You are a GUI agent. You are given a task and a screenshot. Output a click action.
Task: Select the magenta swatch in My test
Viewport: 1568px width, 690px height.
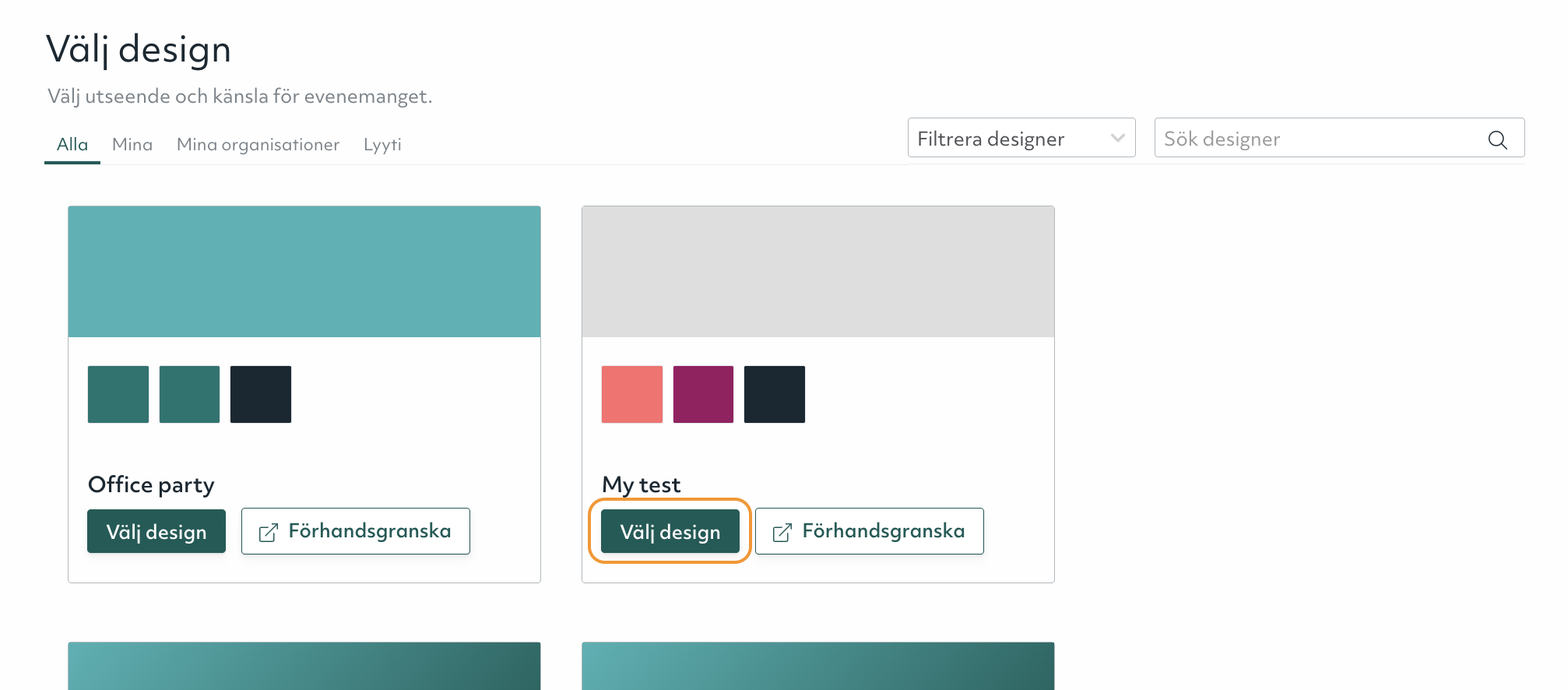703,394
